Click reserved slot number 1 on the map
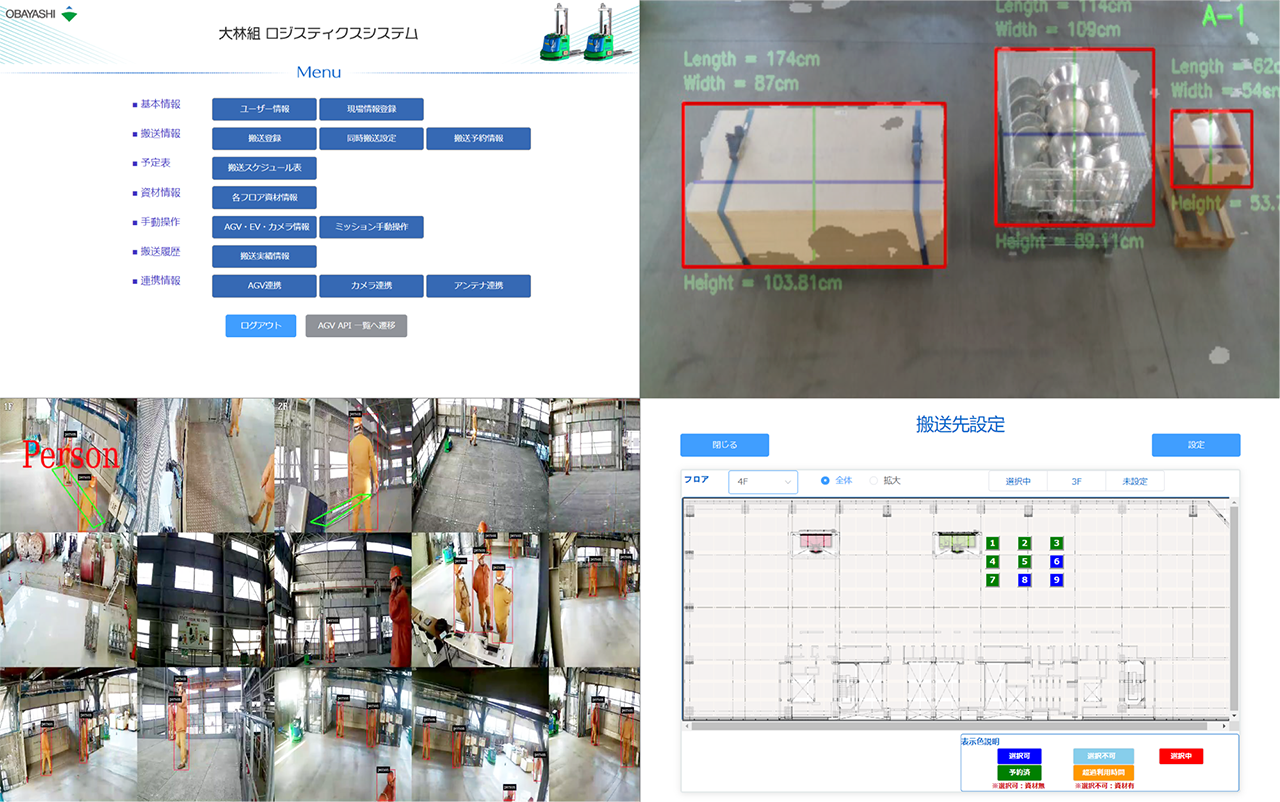The width and height of the screenshot is (1280, 802). [992, 543]
